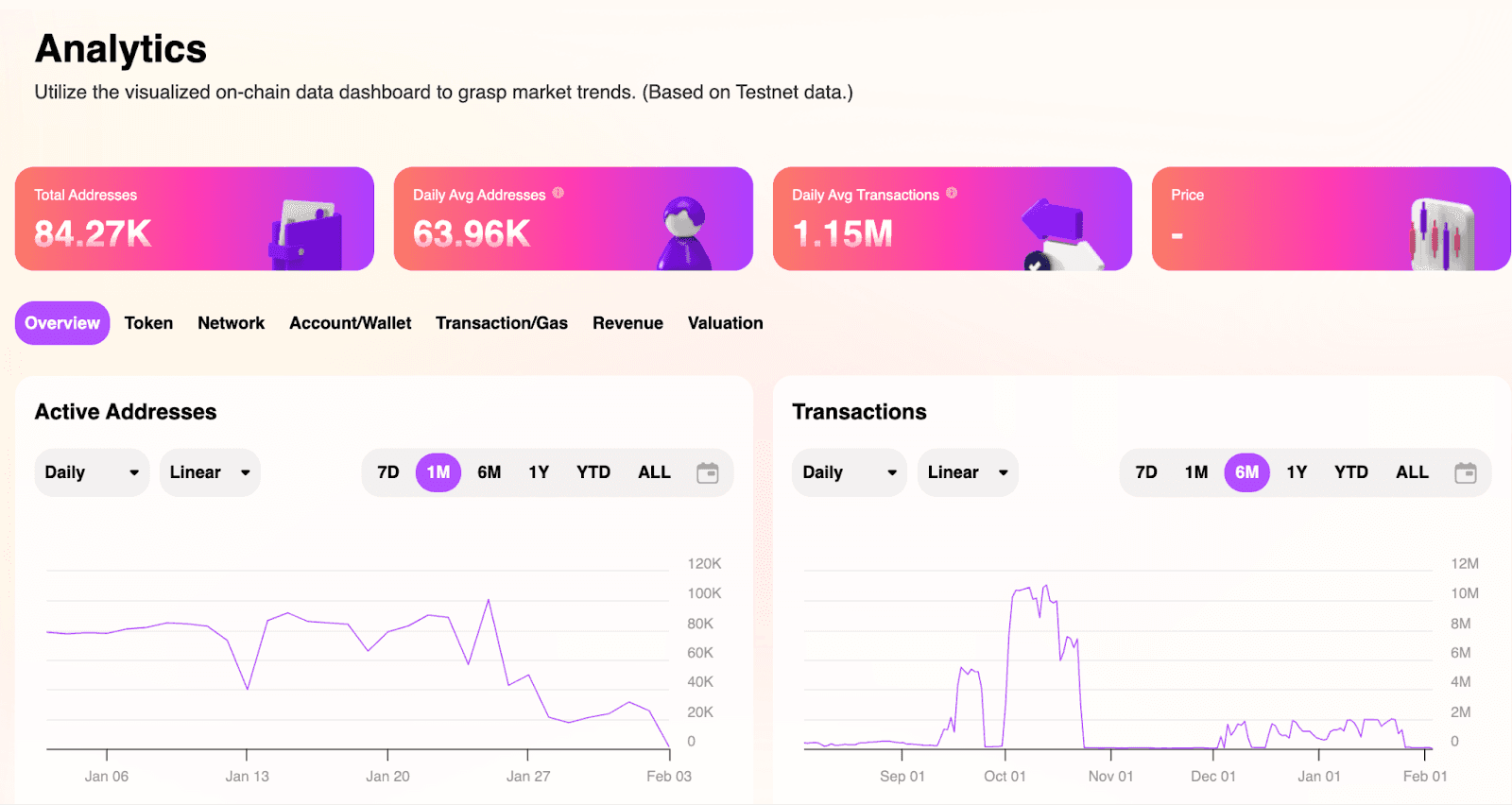Open the Valuation tab
Image resolution: width=1512 pixels, height=805 pixels.
[725, 323]
